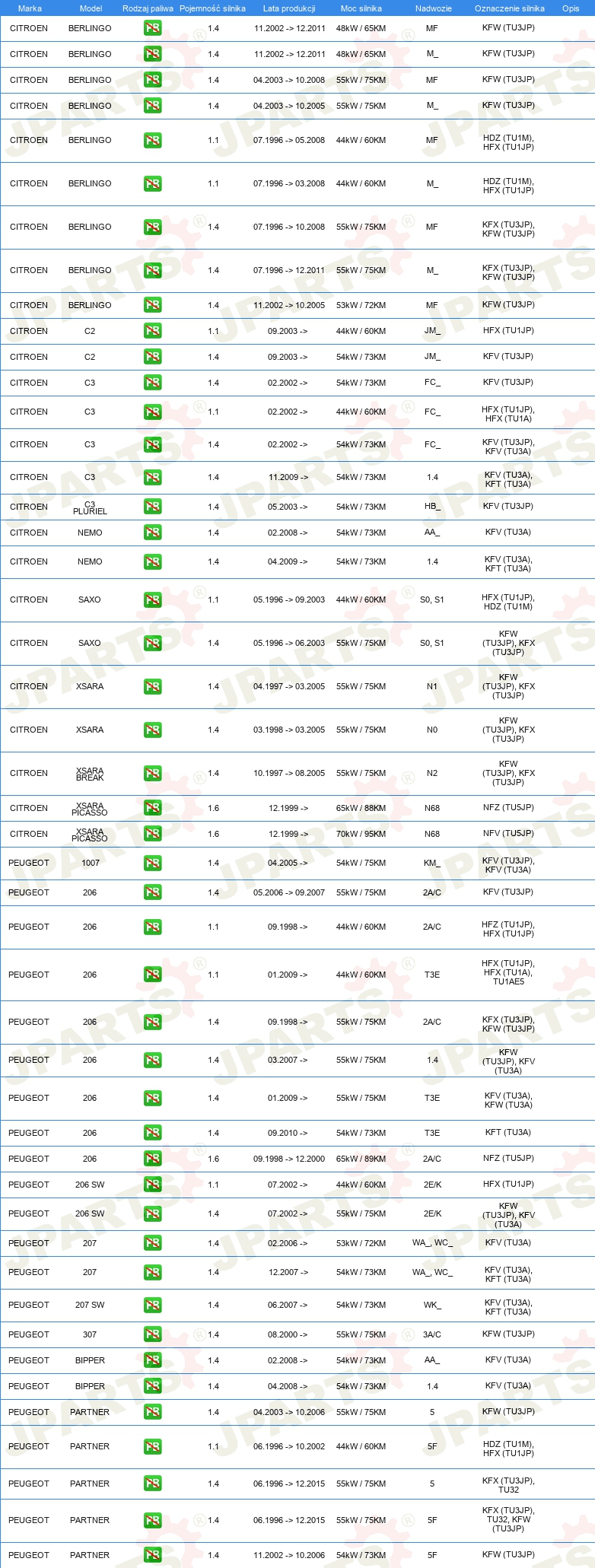Select the WK_ body code cell
Viewport: 595px width, 1568px height.
[432, 1305]
